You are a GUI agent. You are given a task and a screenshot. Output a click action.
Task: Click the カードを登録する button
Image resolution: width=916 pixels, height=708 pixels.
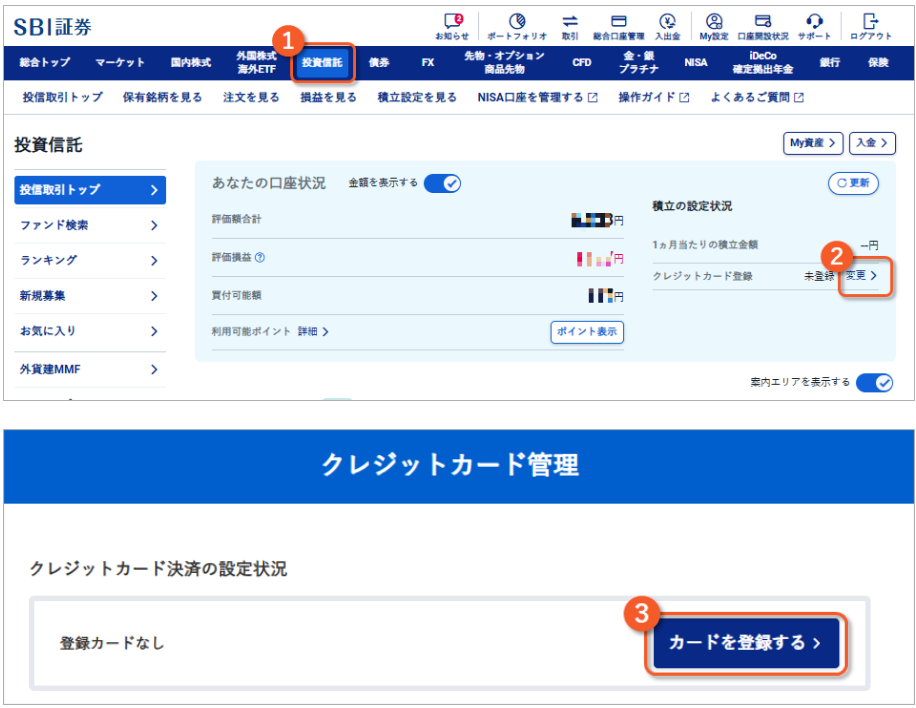(745, 642)
